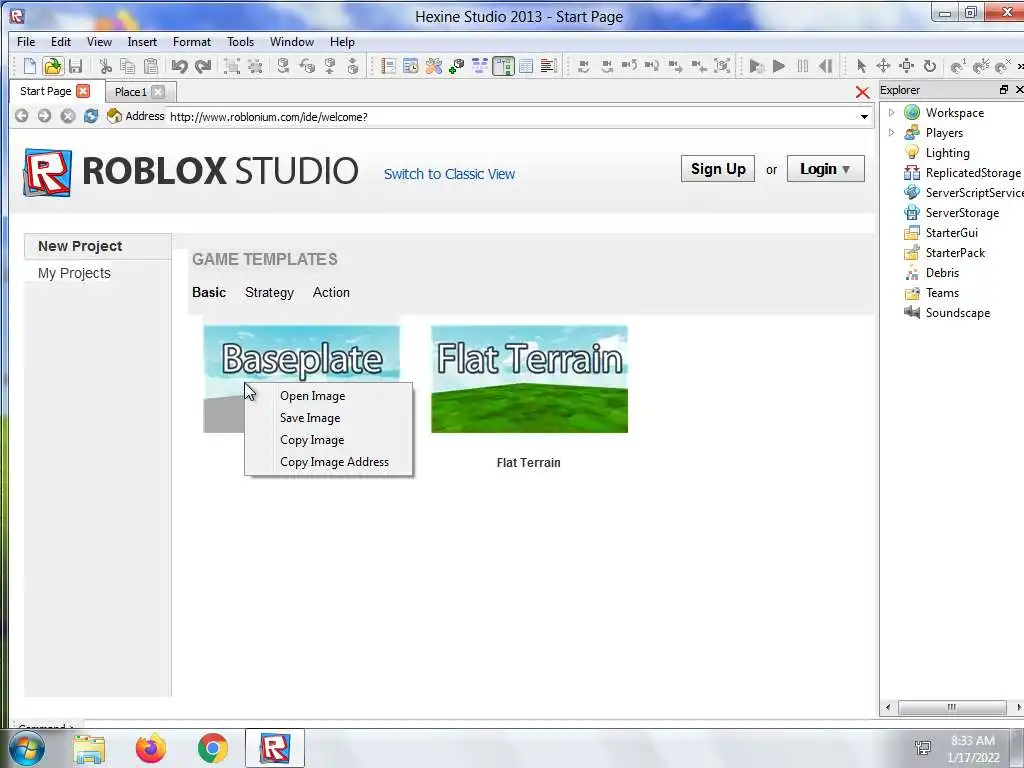Select Lighting in the Explorer
The image size is (1024, 768).
[948, 153]
